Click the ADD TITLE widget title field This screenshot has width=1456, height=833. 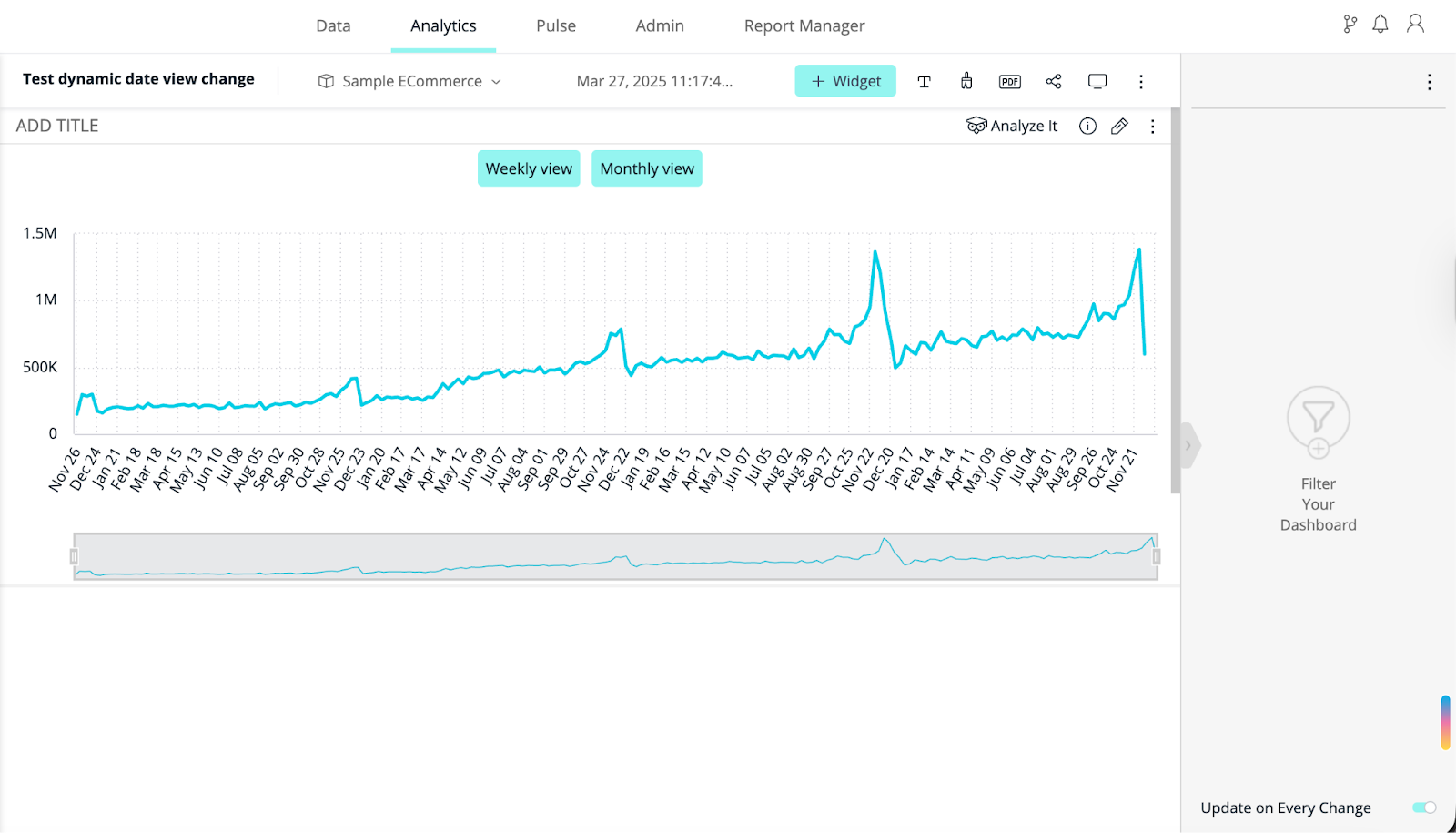(57, 127)
